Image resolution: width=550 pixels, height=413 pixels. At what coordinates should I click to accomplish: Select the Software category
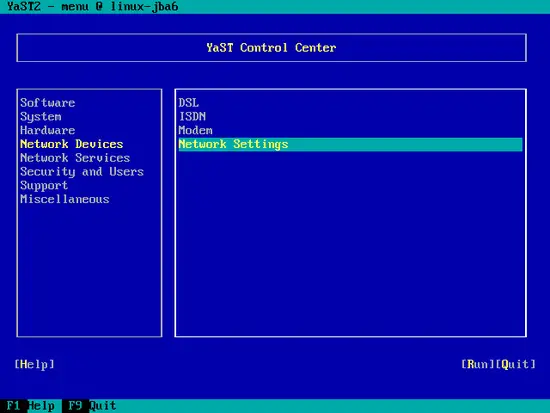tap(48, 103)
